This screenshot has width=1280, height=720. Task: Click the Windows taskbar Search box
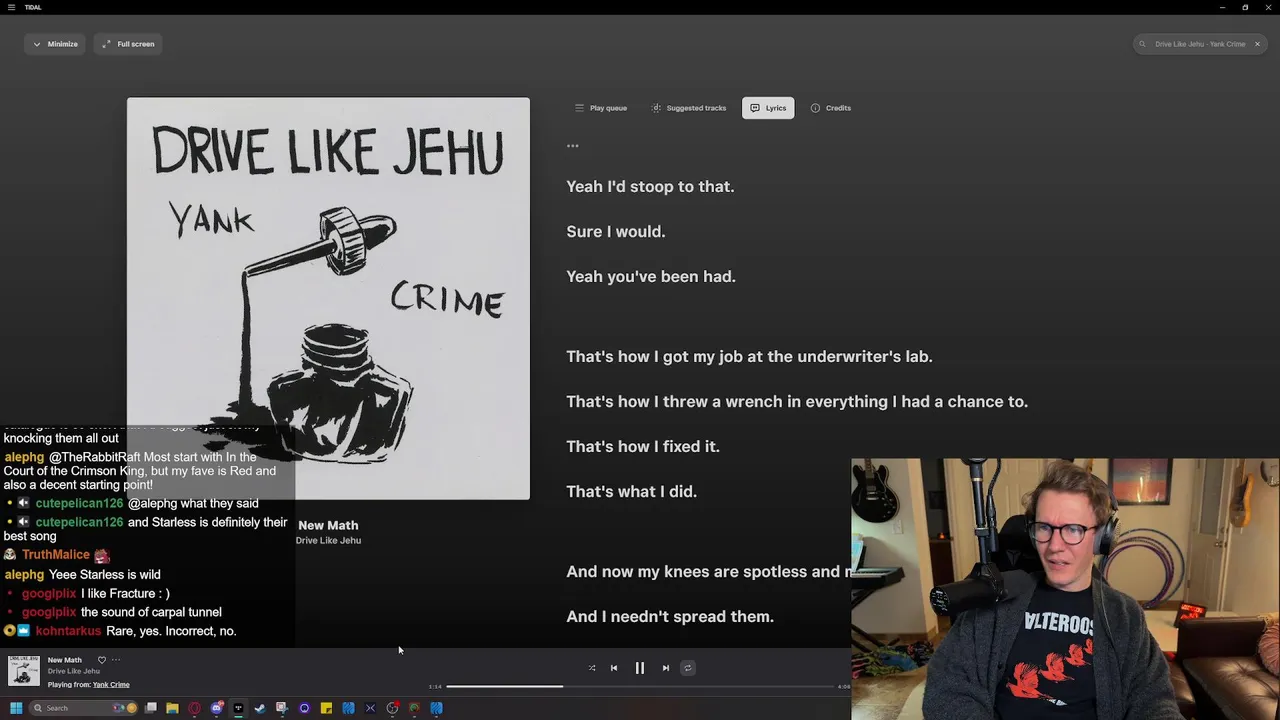click(x=82, y=708)
